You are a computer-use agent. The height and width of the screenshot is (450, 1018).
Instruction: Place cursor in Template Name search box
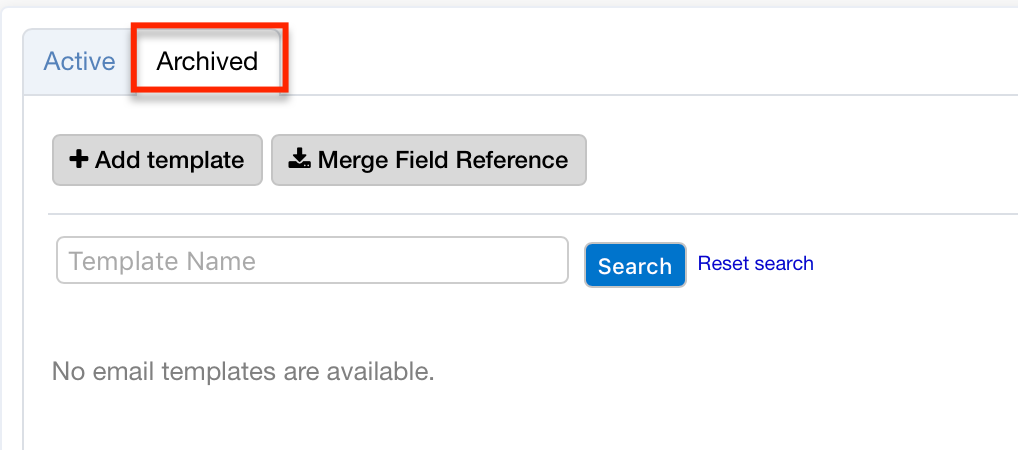point(312,261)
